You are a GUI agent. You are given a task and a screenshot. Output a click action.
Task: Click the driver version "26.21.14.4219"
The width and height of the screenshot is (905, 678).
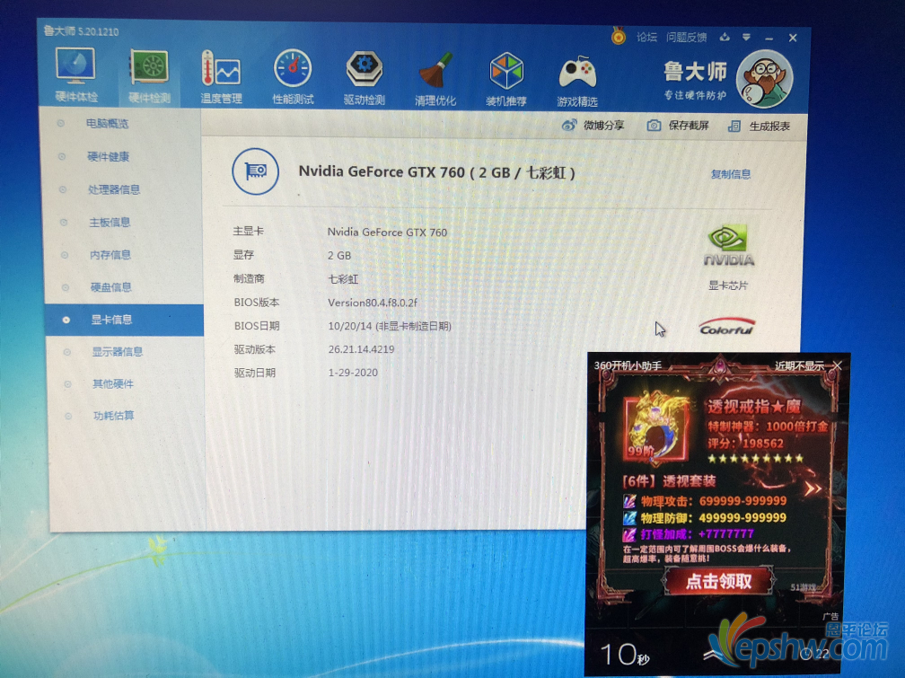point(361,349)
